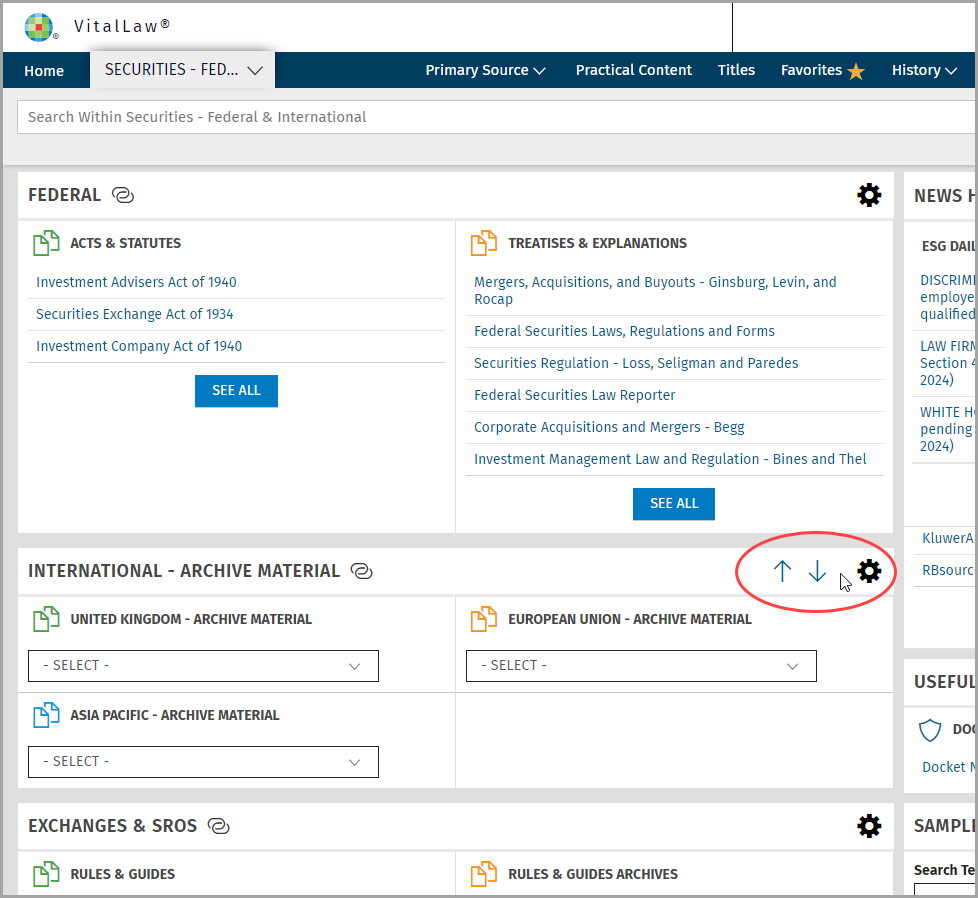The width and height of the screenshot is (978, 898).
Task: Open the FEDERAL section gear settings
Action: coord(869,195)
